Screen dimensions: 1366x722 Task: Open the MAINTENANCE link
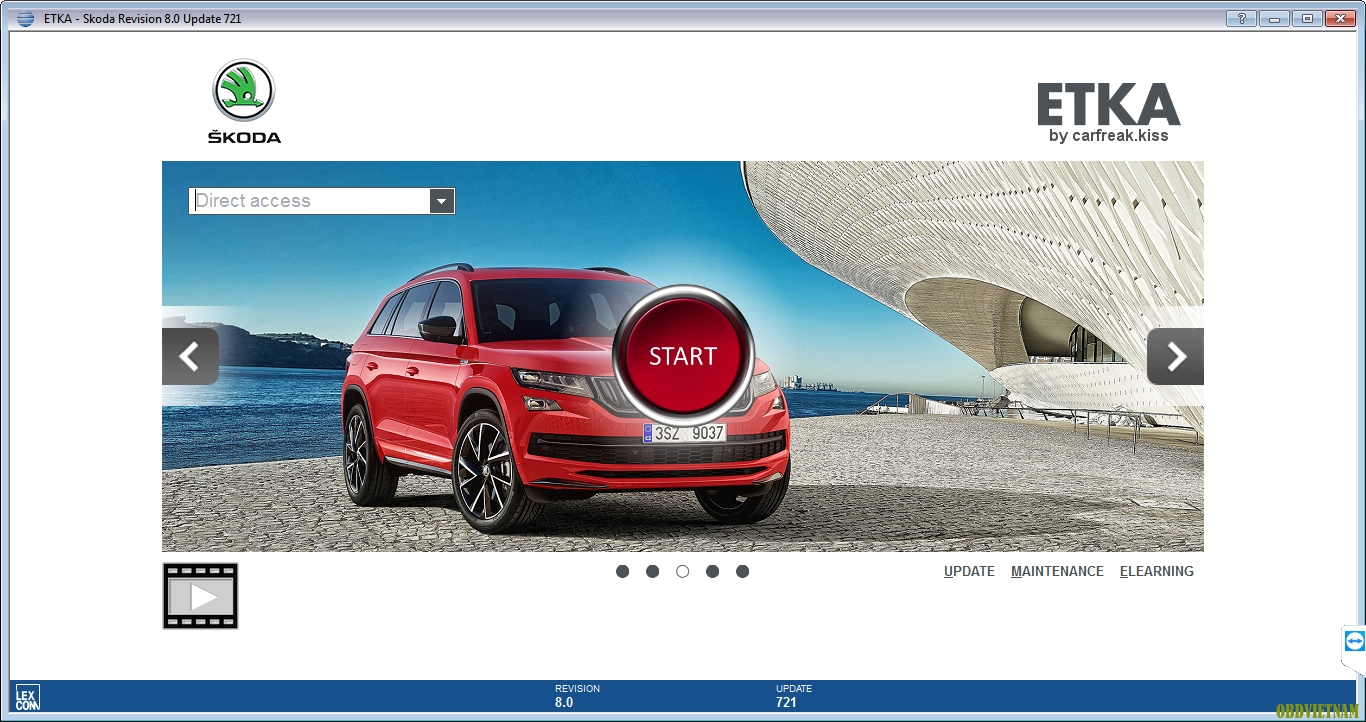click(1057, 571)
